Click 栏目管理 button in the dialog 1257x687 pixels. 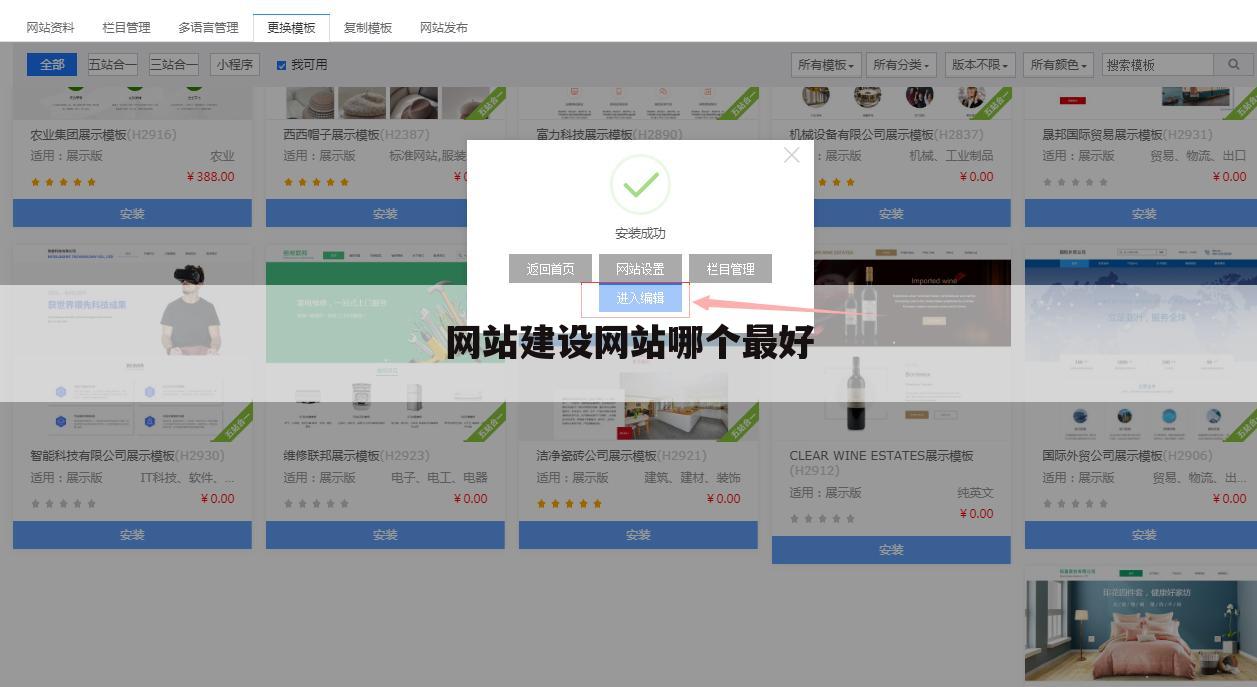pos(730,269)
